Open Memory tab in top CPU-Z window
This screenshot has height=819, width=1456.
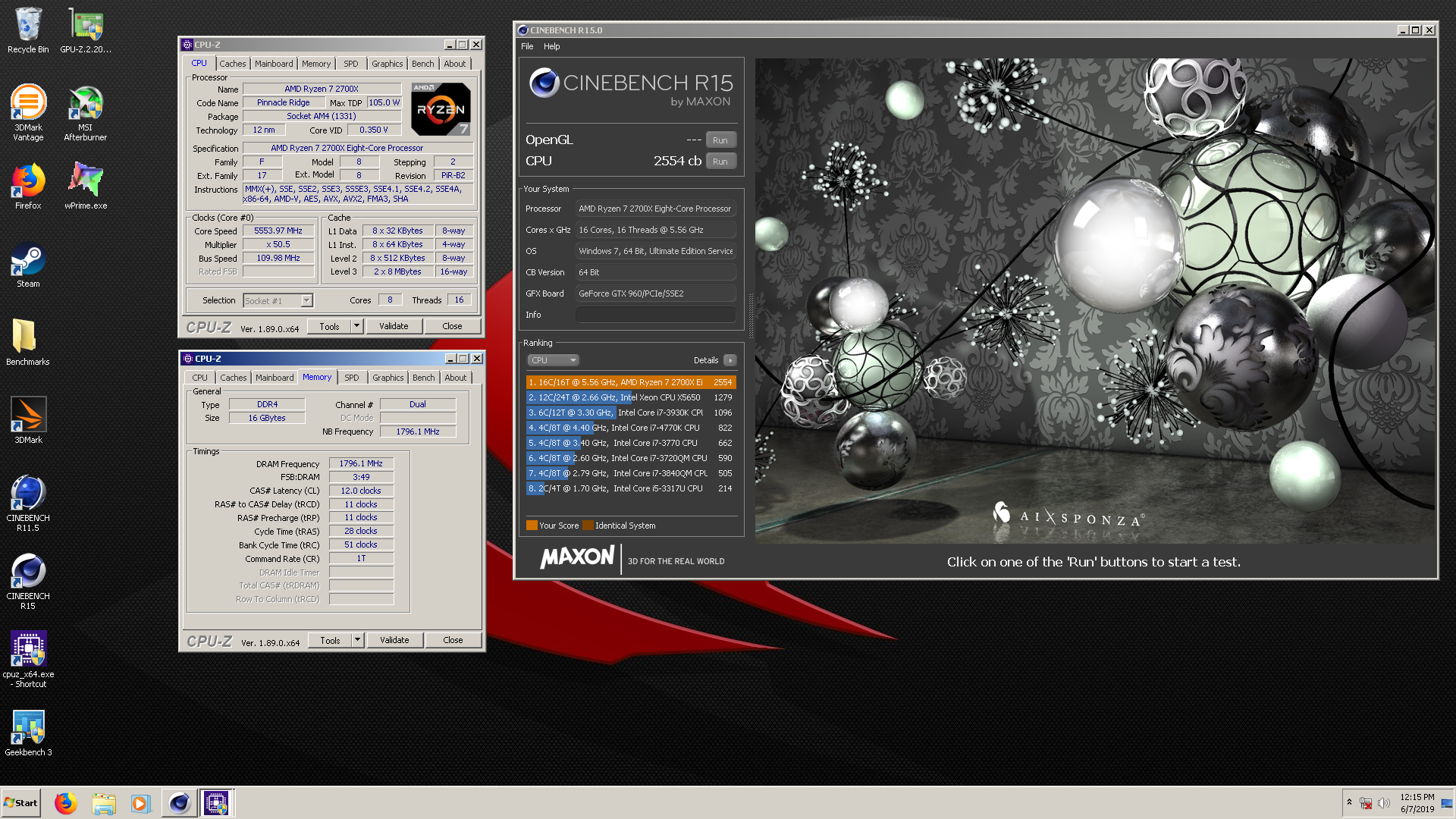click(x=316, y=64)
